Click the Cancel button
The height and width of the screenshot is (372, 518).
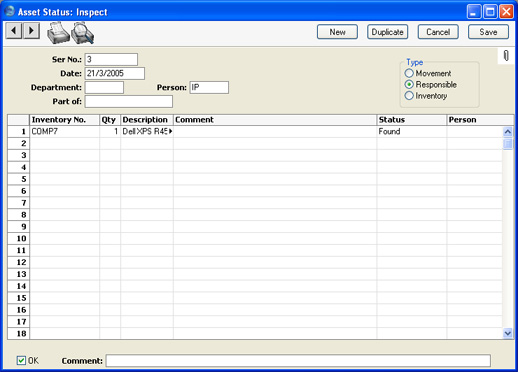(x=438, y=32)
